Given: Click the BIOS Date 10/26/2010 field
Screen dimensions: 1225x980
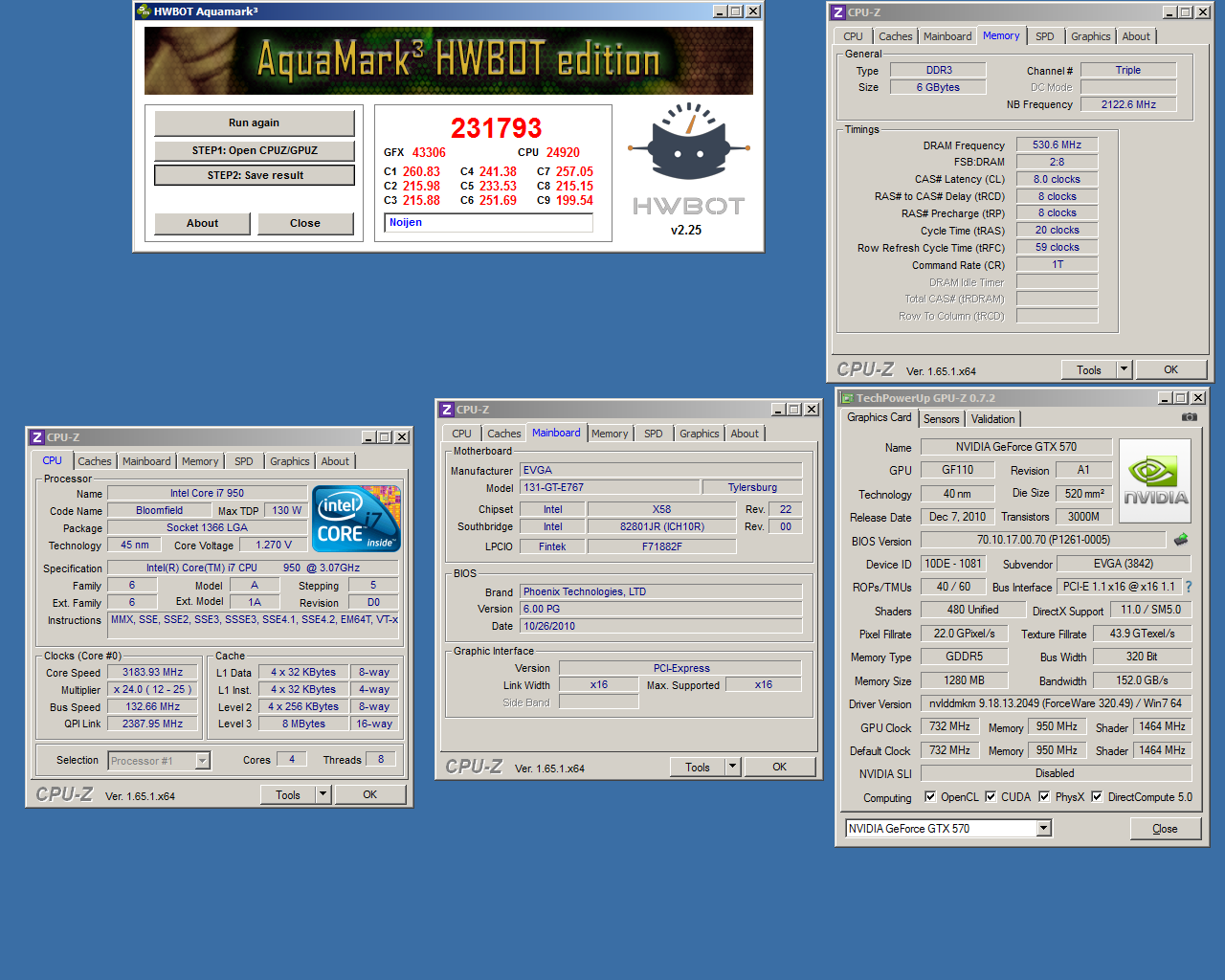Looking at the screenshot, I should [x=661, y=626].
